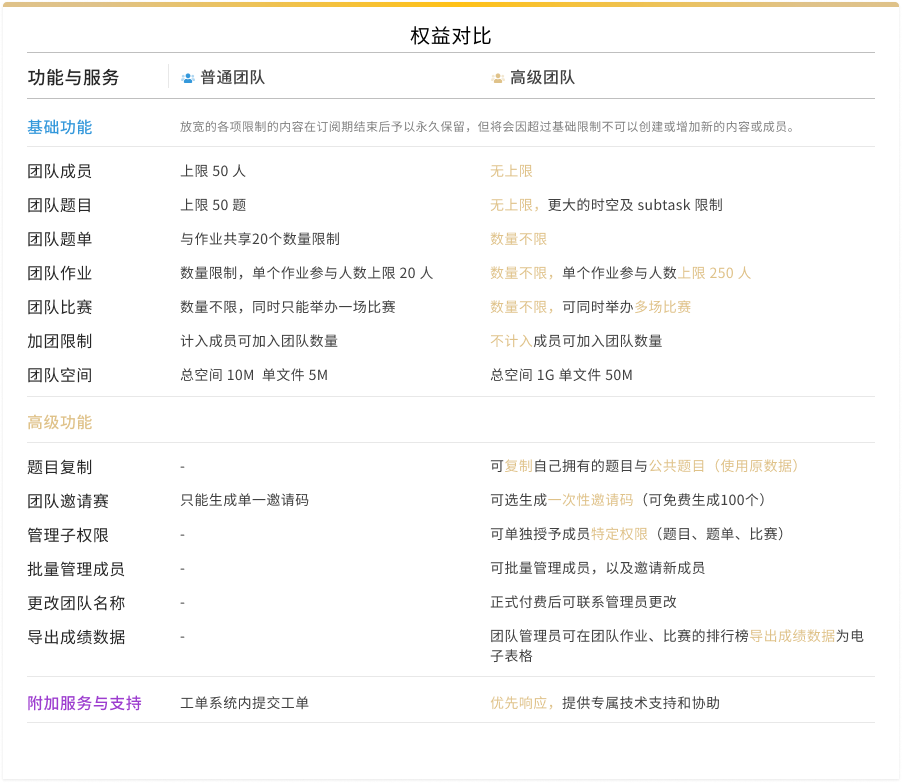Click the blue 基础功能 section heading
This screenshot has height=783, width=902.
click(x=60, y=127)
